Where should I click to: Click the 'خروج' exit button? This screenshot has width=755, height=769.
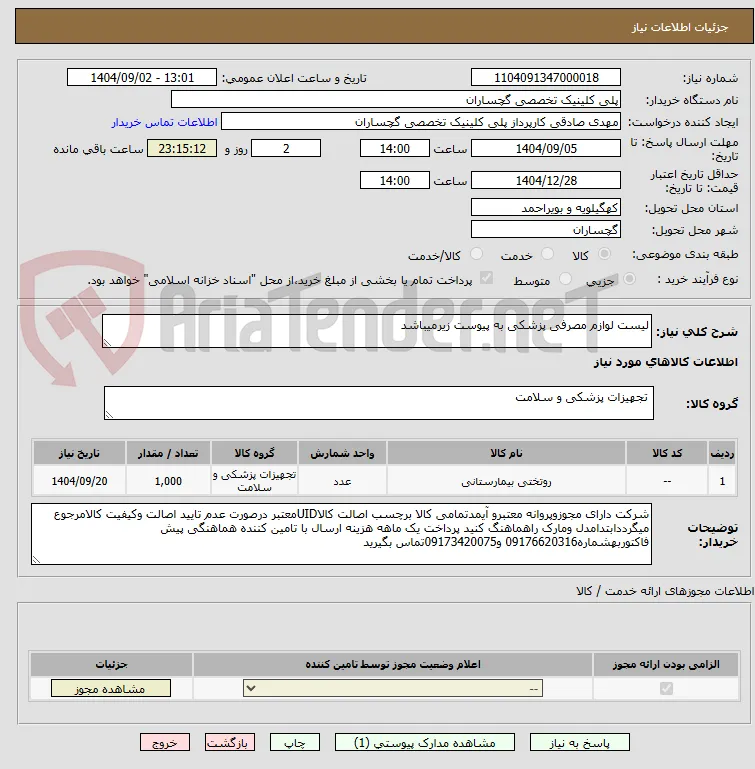[165, 743]
